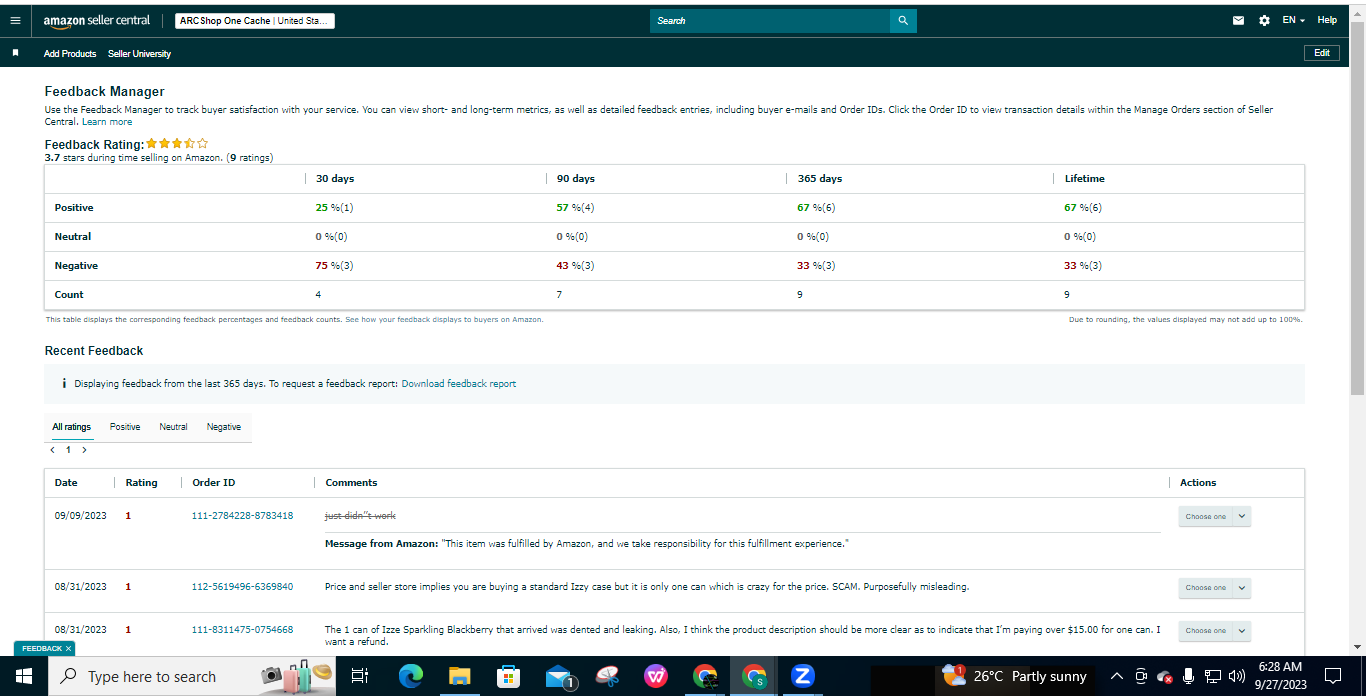The height and width of the screenshot is (696, 1366).
Task: Click the Rating column header
Action: (141, 483)
